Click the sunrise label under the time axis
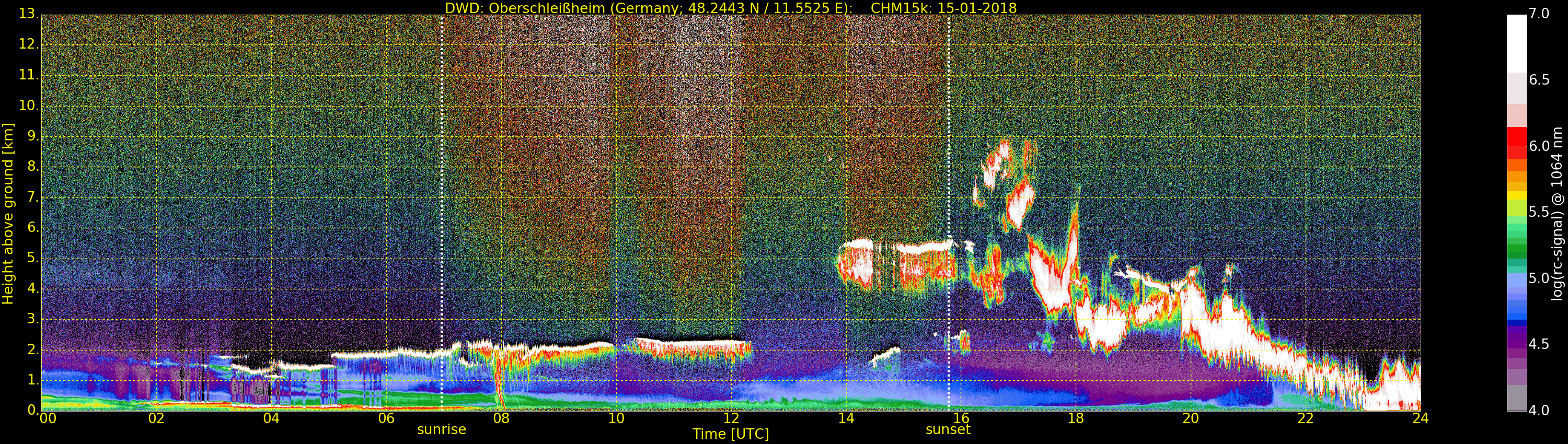The image size is (1568, 444). [x=441, y=429]
